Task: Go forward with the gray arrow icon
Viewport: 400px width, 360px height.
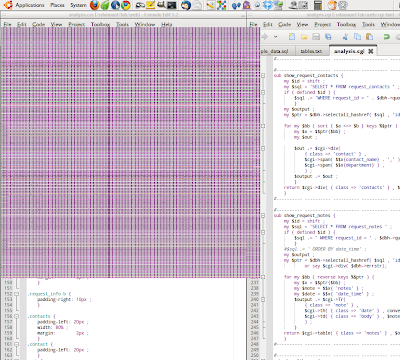Action: pyautogui.click(x=265, y=37)
